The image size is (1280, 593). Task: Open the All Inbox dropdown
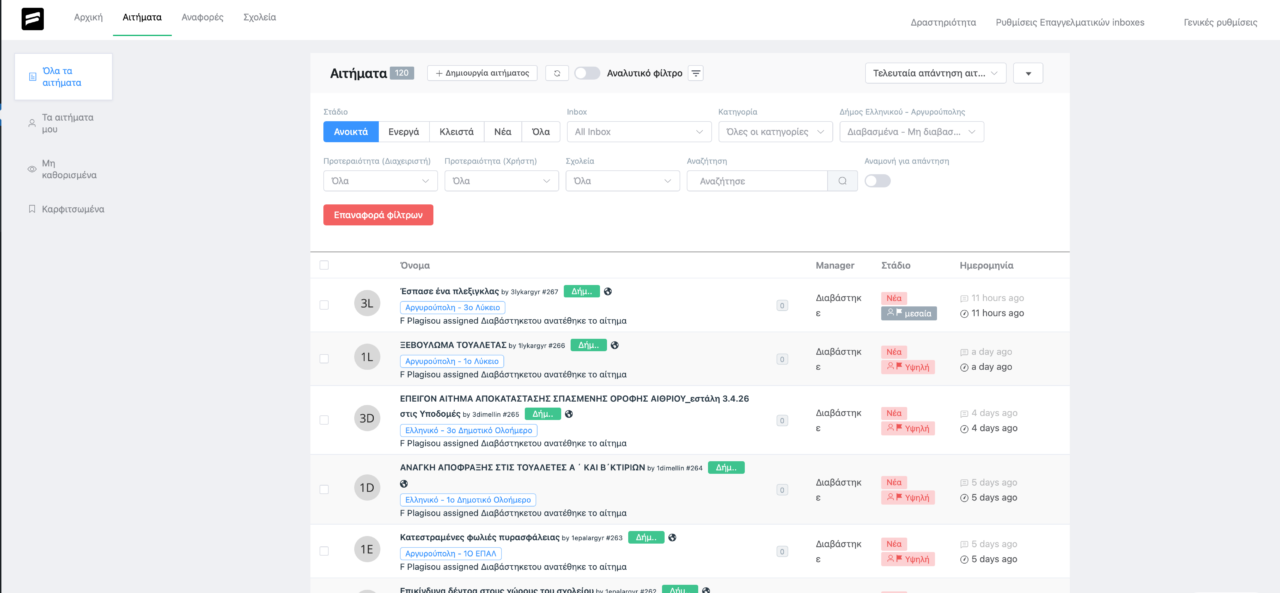point(638,132)
